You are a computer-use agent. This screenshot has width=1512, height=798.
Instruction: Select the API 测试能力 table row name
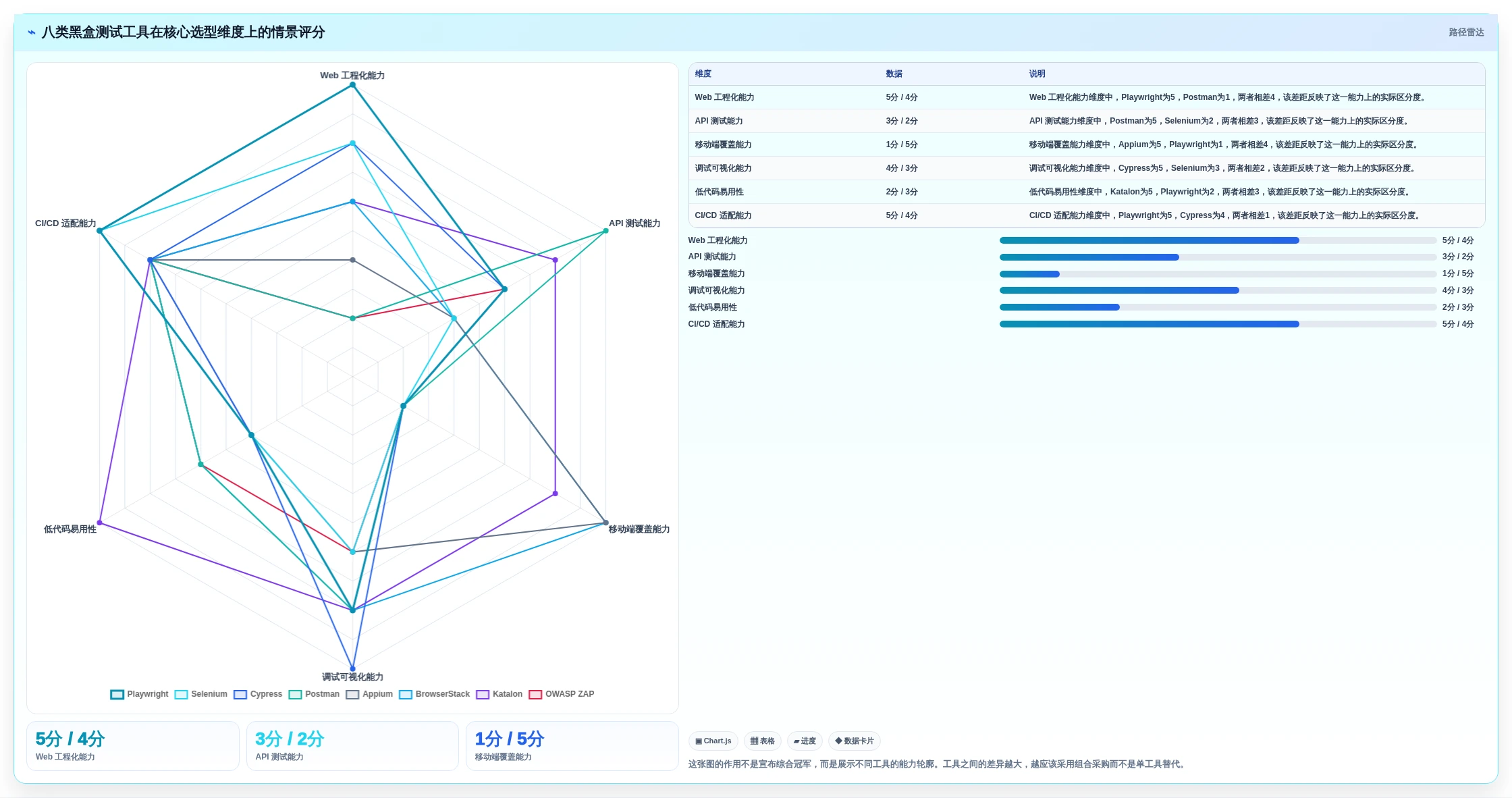719,121
